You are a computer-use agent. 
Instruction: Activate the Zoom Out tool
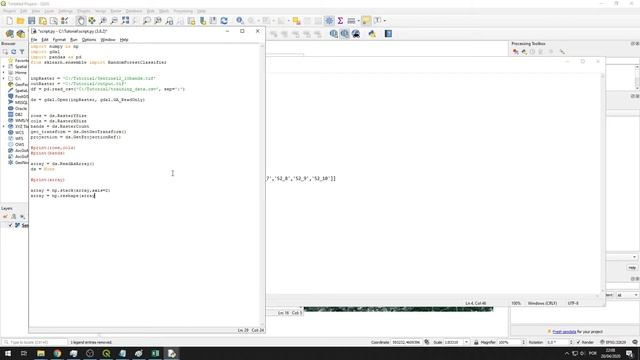pyautogui.click(x=114, y=20)
